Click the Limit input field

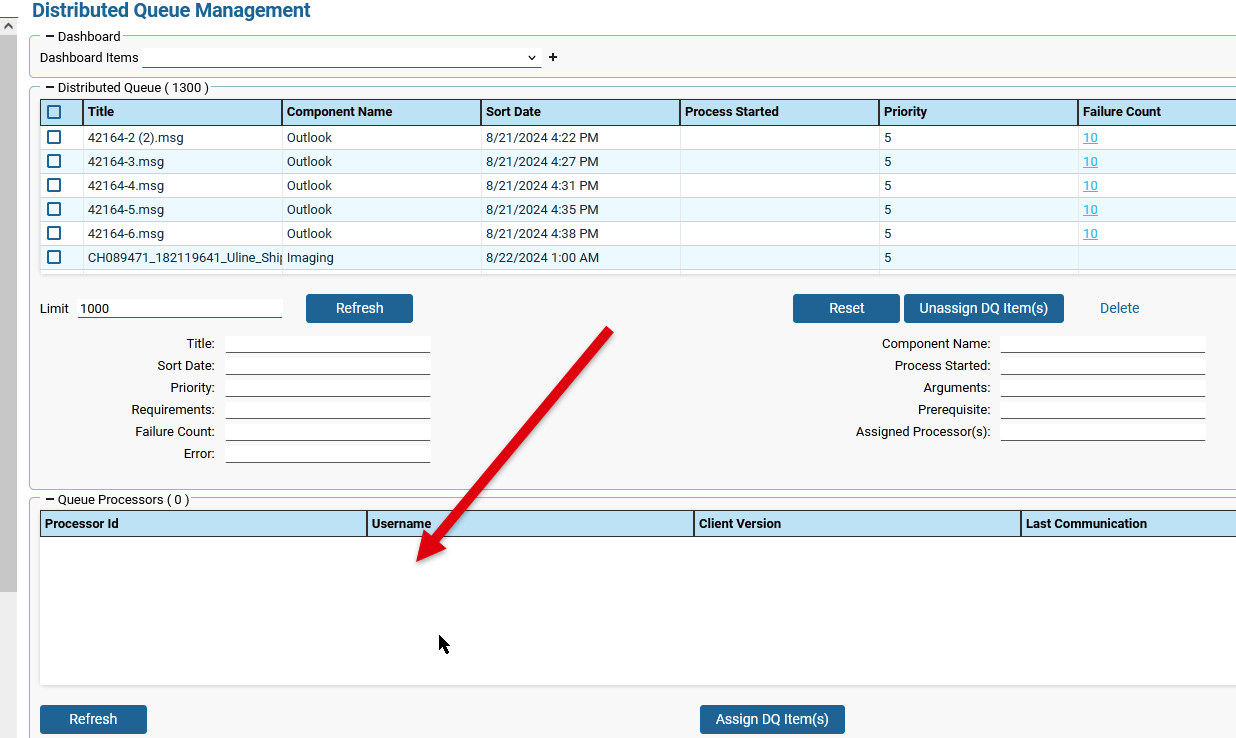(180, 308)
